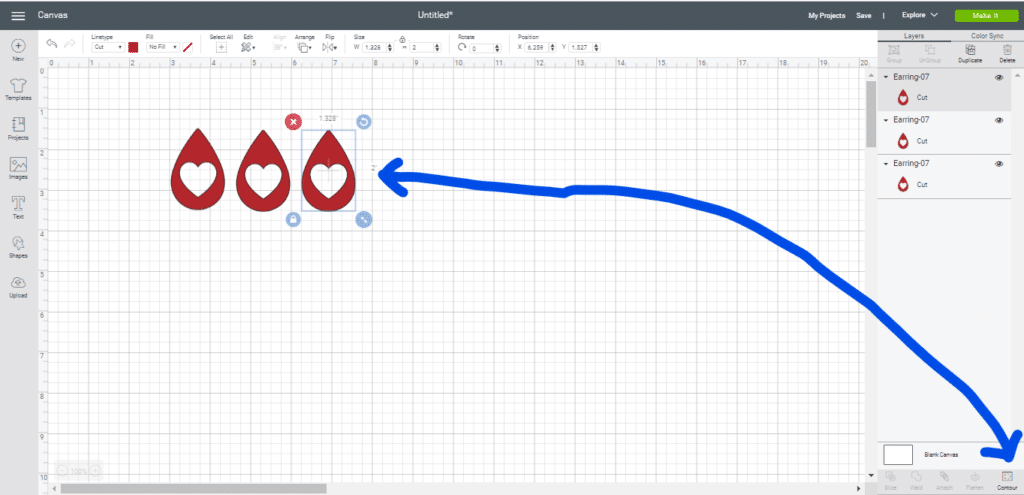
Task: Open My Projects
Action: (828, 16)
